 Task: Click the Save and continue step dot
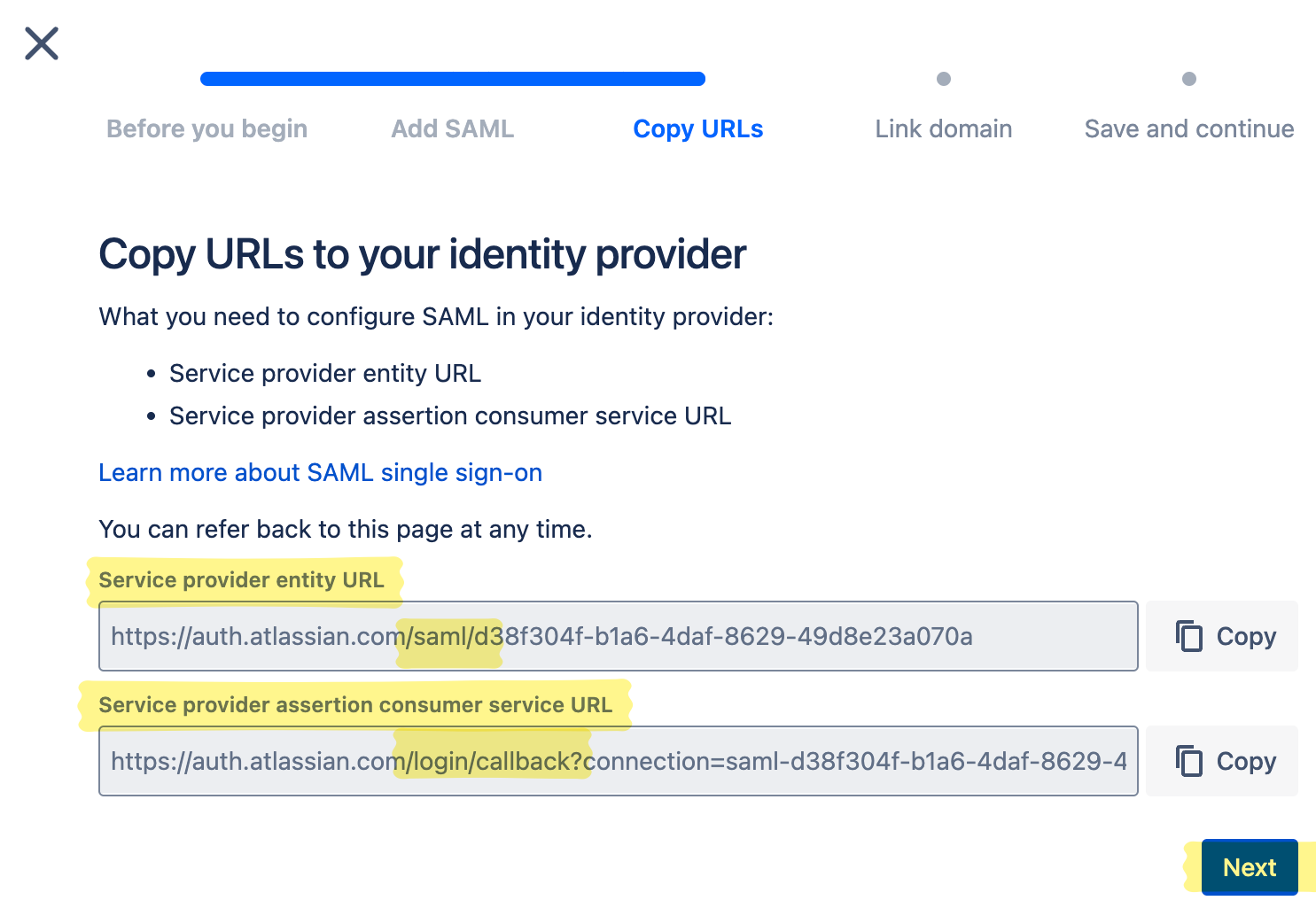(x=1188, y=78)
